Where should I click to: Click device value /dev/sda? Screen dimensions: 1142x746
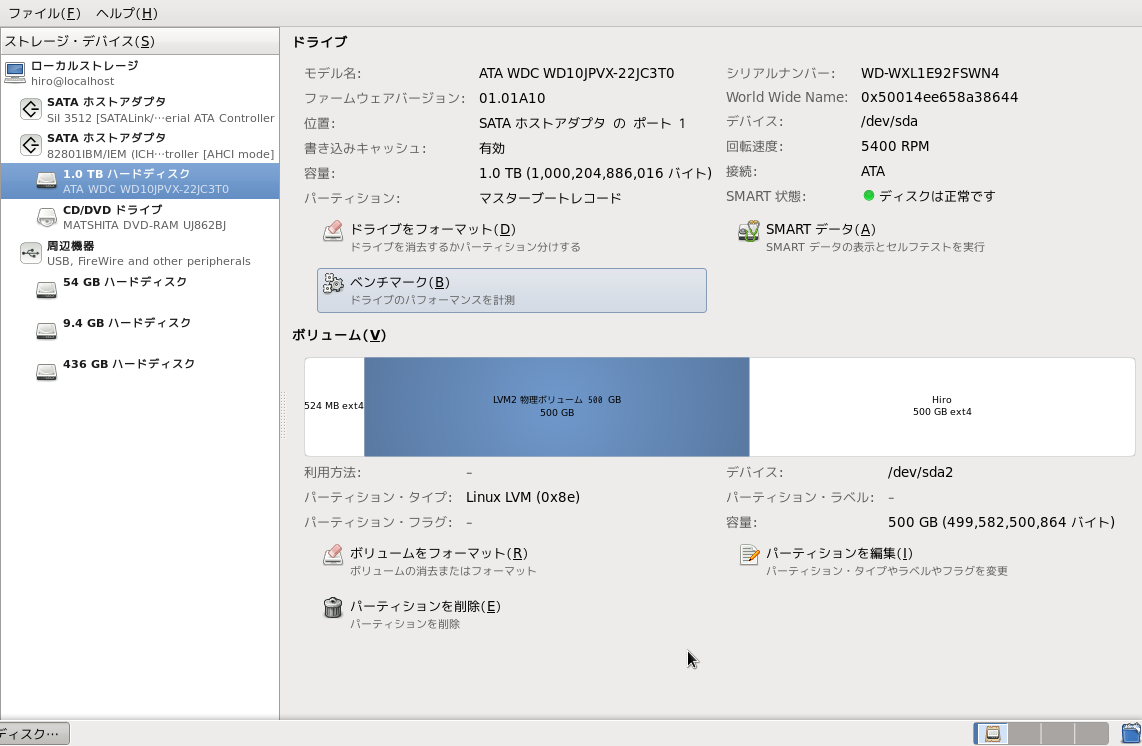[889, 121]
